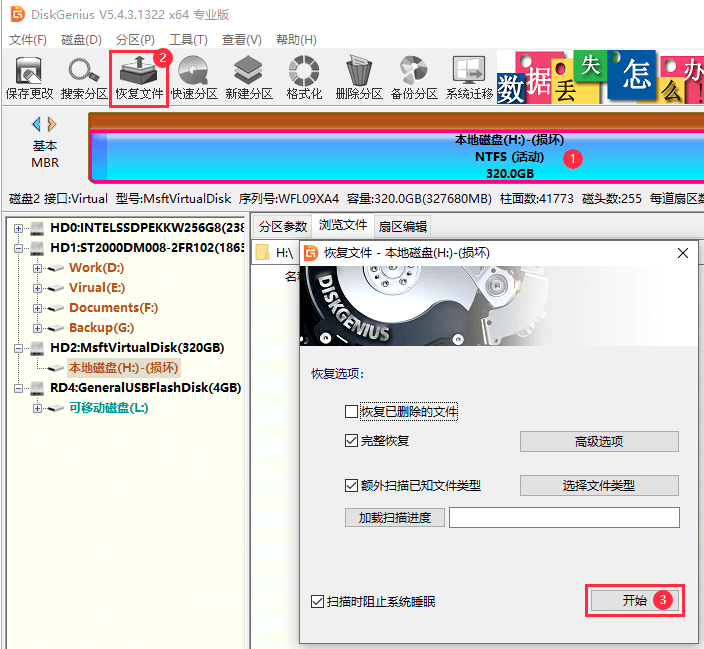
Task: Click the HD1 ST2000DM008 disk icon
Action: (x=37, y=248)
